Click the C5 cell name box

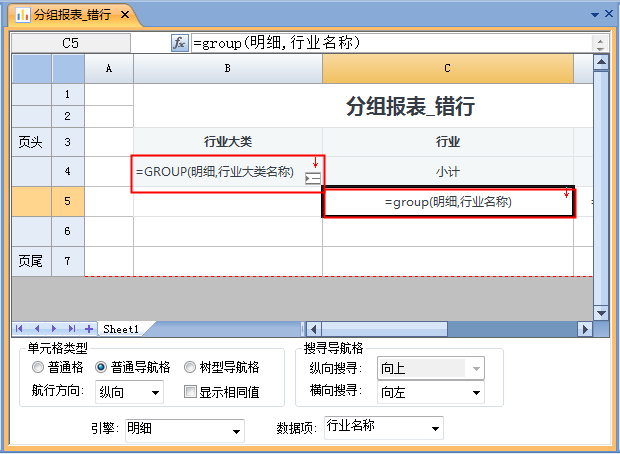[x=71, y=43]
